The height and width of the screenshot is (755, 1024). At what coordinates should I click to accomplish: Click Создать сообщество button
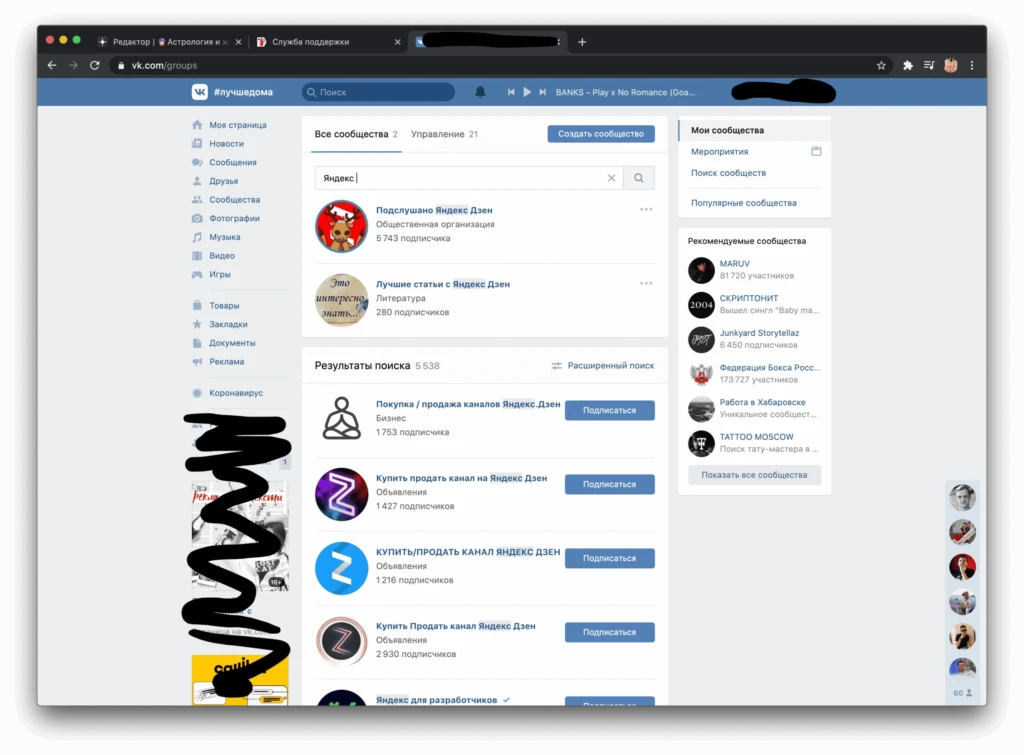[x=601, y=134]
